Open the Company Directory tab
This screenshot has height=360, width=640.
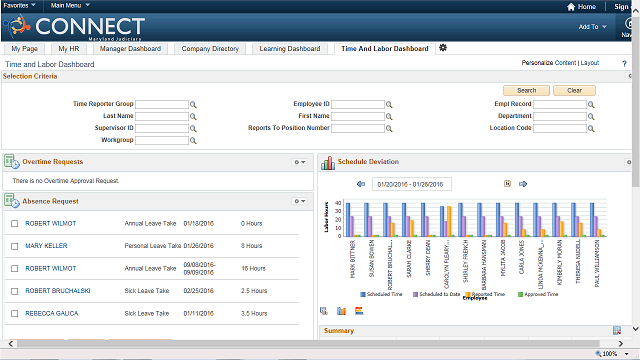210,49
